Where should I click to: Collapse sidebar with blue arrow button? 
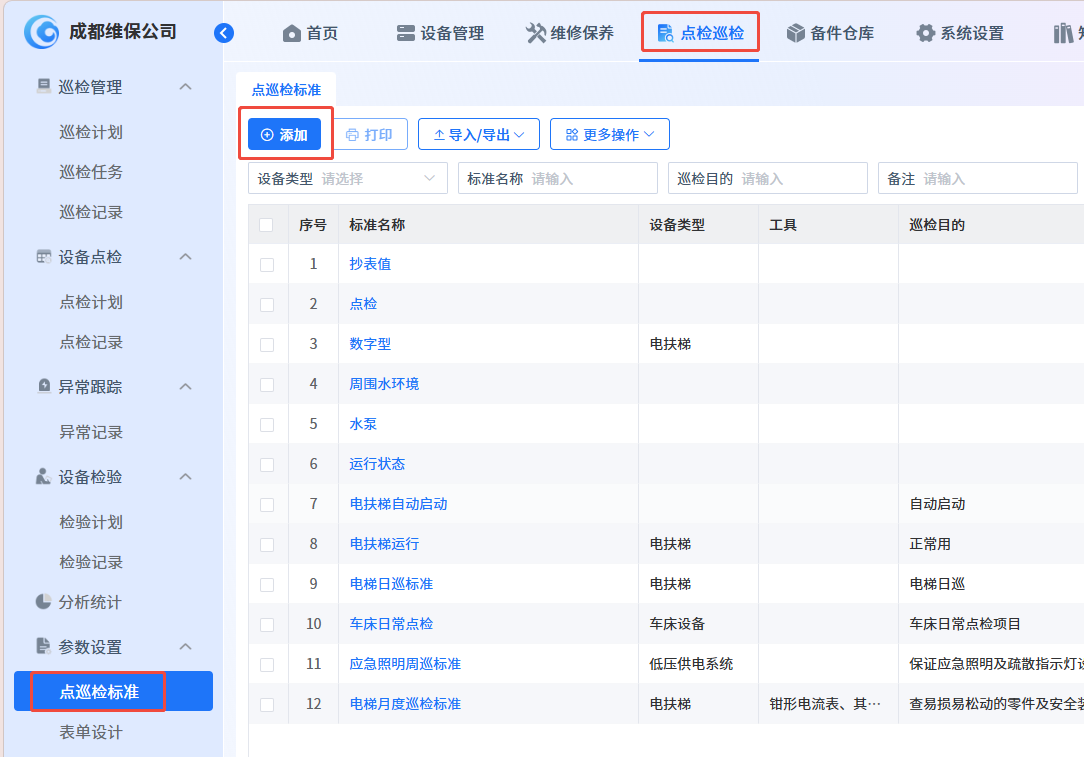[x=224, y=32]
